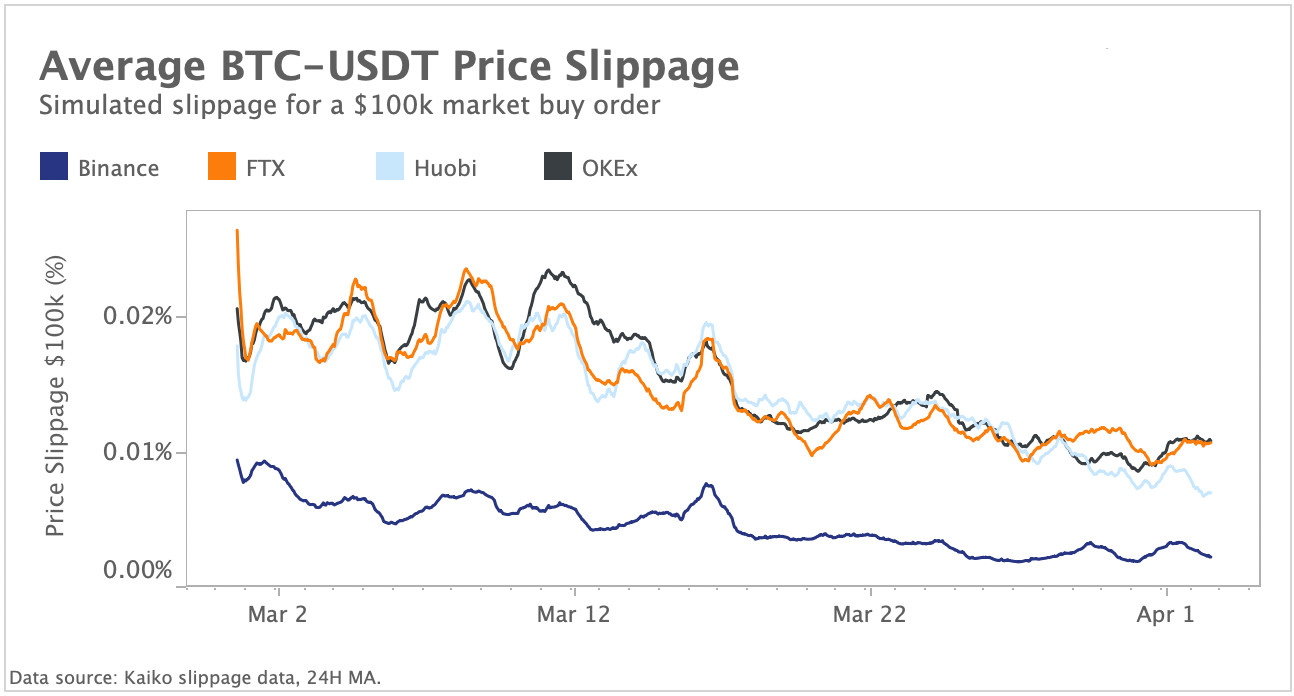Viewport: 1294px width, 696px height.
Task: Click the dark blue Binance legend swatch
Action: click(54, 167)
